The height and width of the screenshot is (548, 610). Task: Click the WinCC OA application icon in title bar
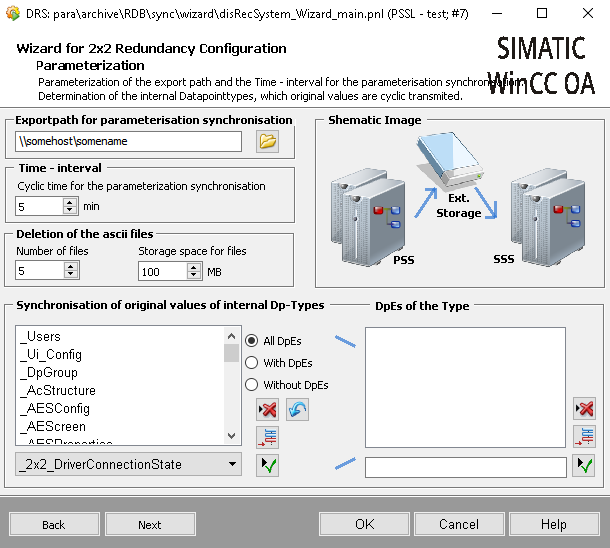(13, 14)
